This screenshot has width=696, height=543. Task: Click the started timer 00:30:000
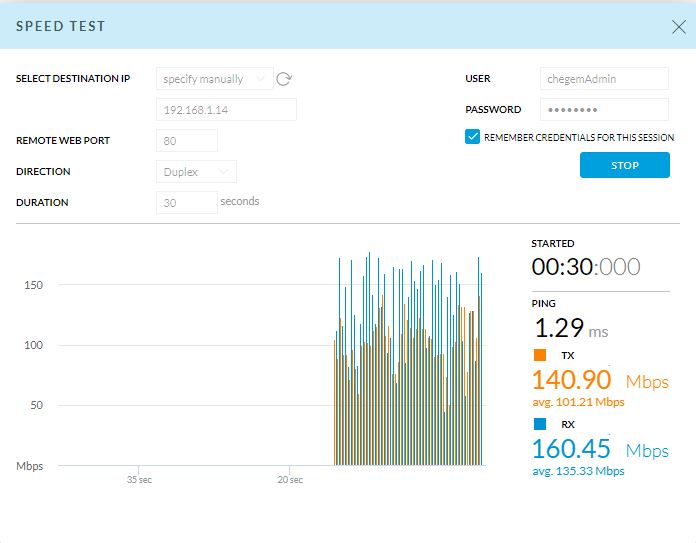[586, 267]
